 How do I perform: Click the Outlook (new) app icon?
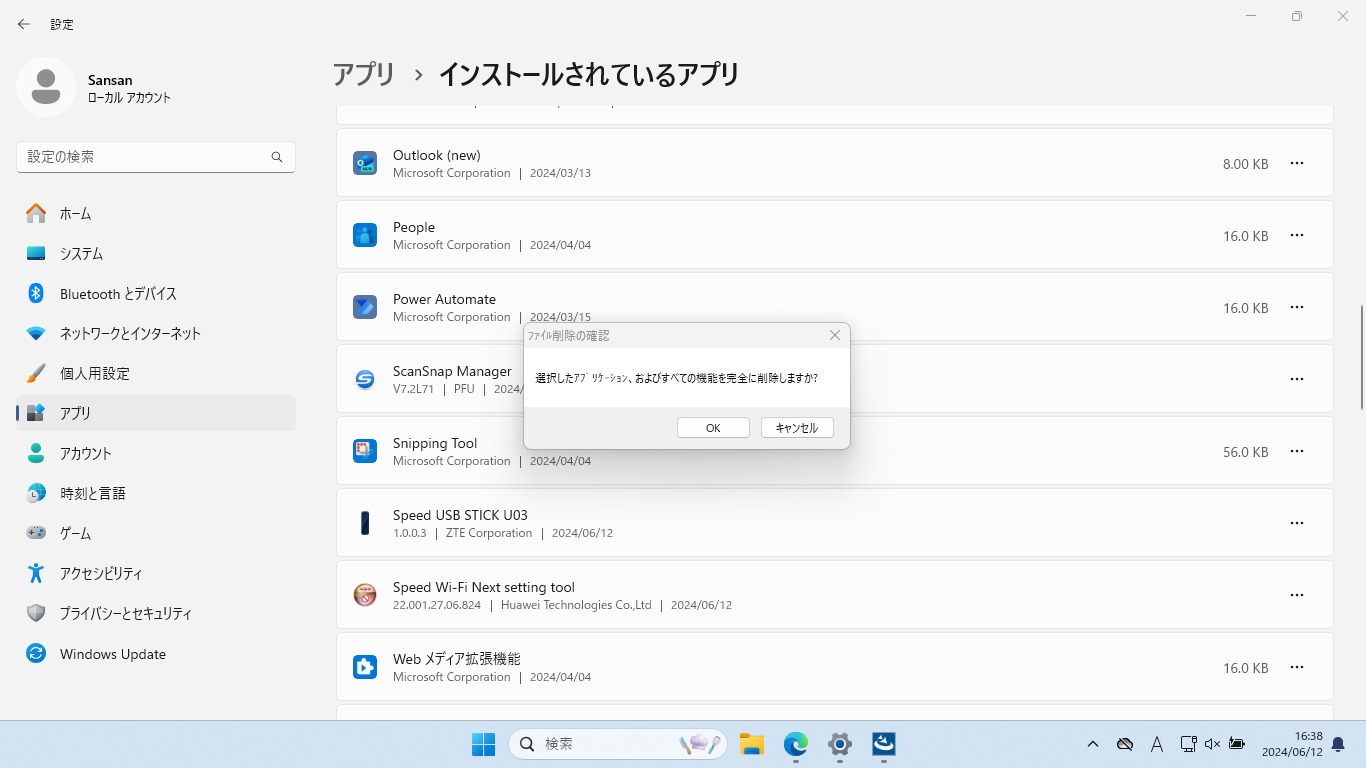tap(365, 163)
